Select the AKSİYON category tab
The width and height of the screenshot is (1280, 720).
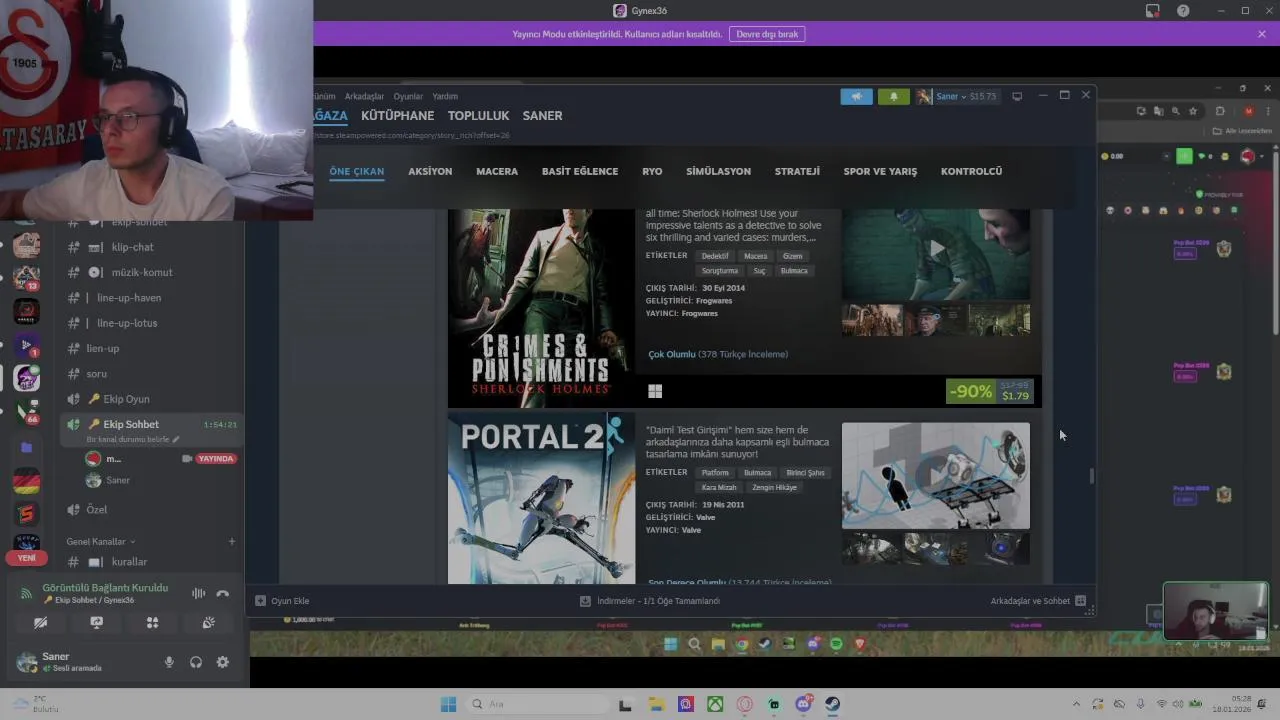(x=430, y=171)
